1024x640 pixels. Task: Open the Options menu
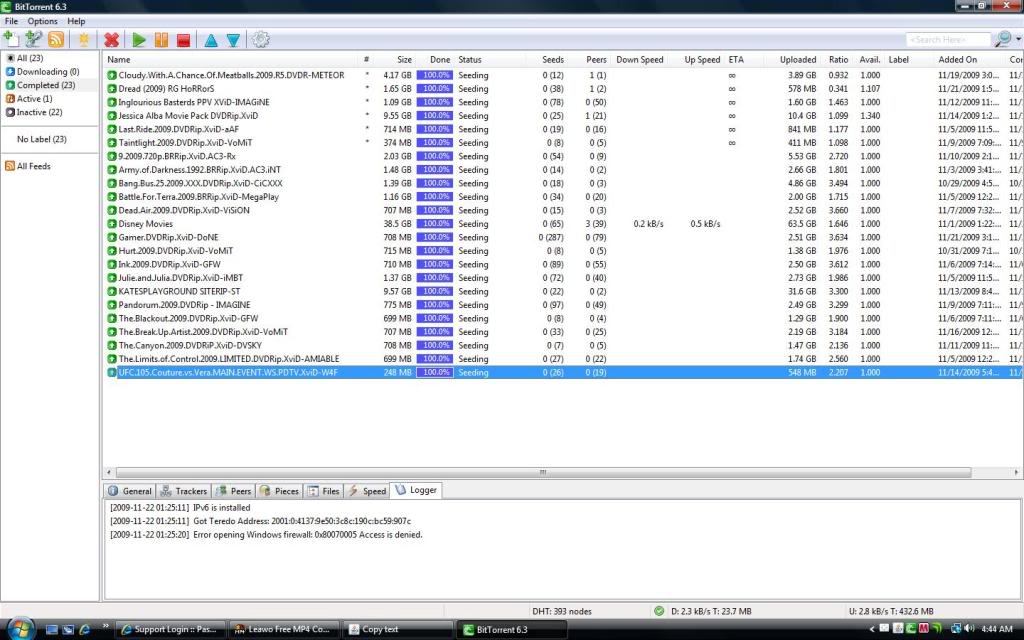click(42, 21)
